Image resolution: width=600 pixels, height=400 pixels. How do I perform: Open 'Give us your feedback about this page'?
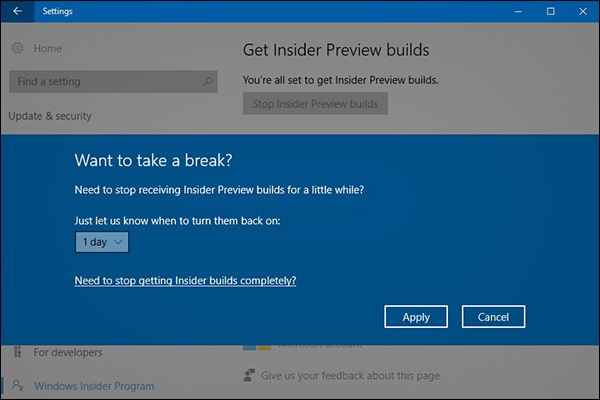tap(350, 376)
